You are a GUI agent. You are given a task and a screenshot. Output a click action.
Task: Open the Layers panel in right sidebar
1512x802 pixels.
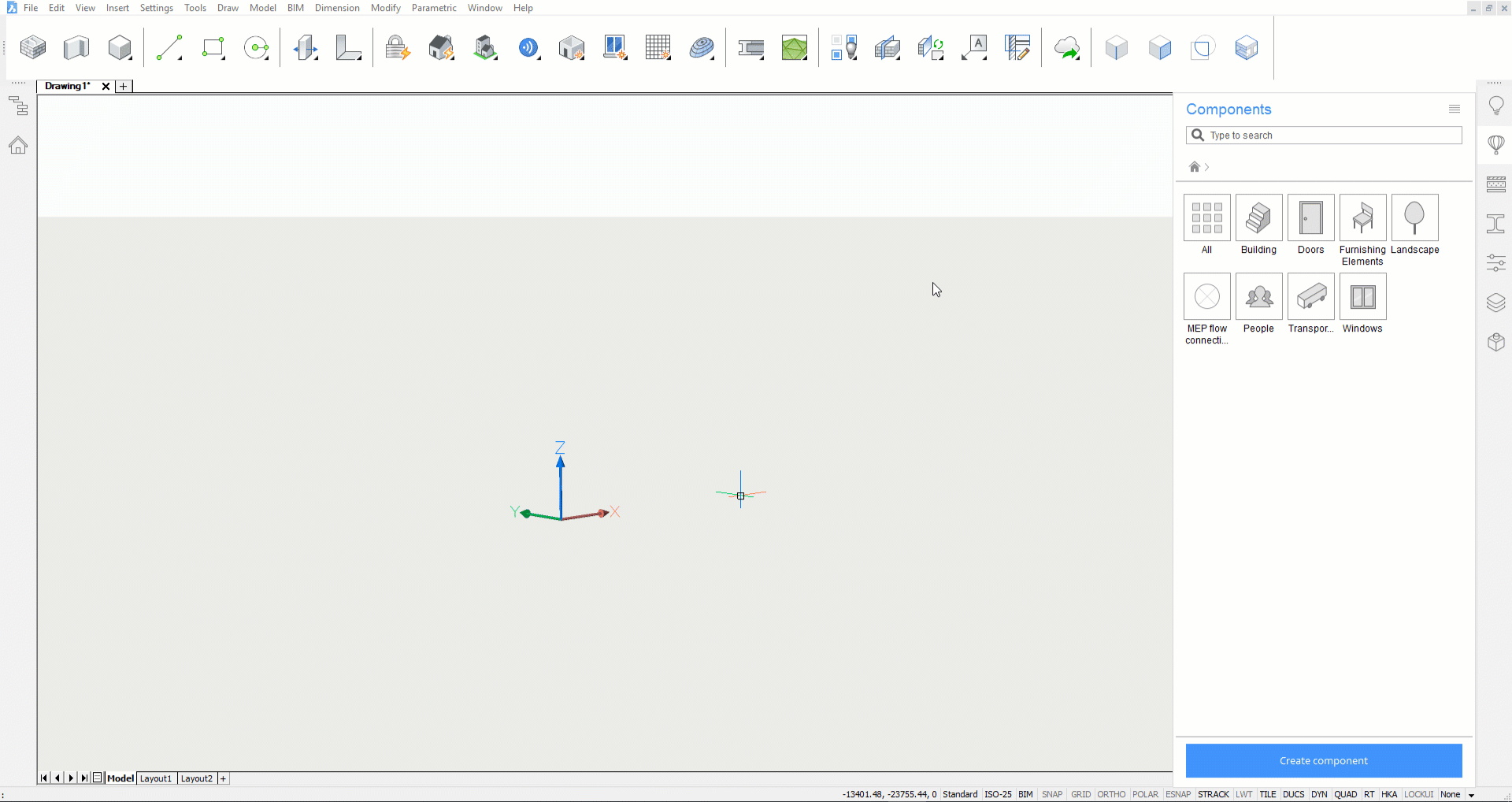[1496, 303]
